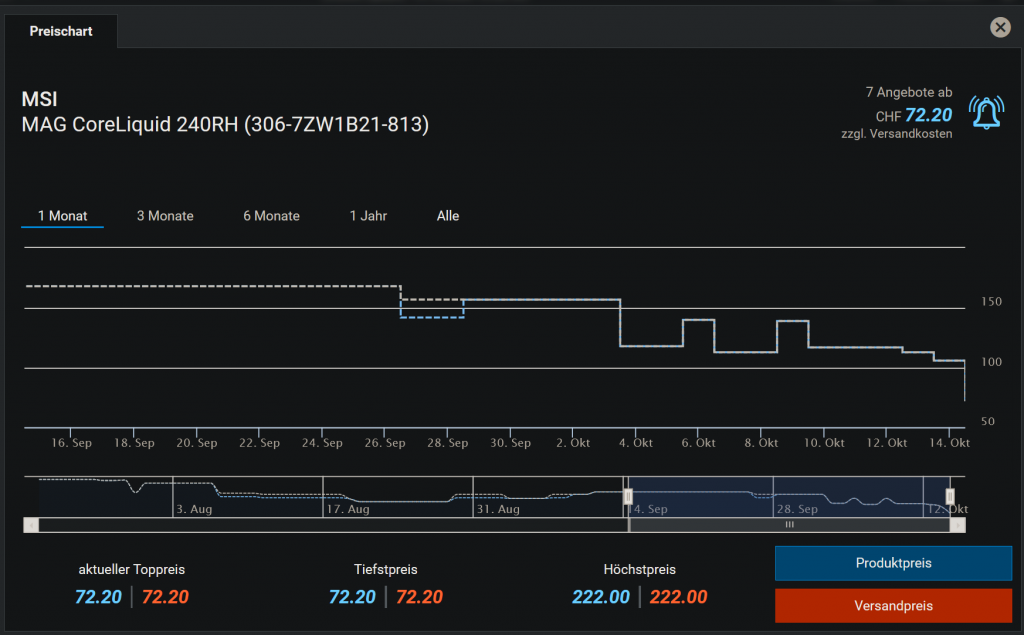Click the Versandpreis button
The height and width of the screenshot is (635, 1024).
click(x=893, y=606)
